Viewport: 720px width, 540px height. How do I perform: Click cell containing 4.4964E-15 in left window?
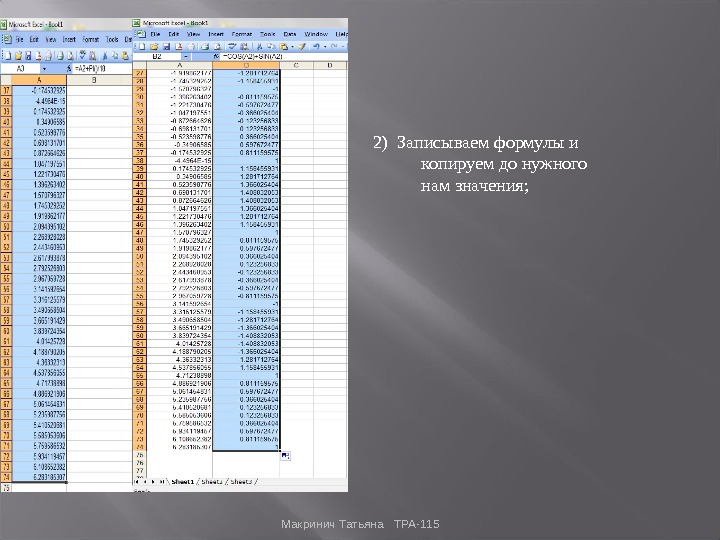39,101
